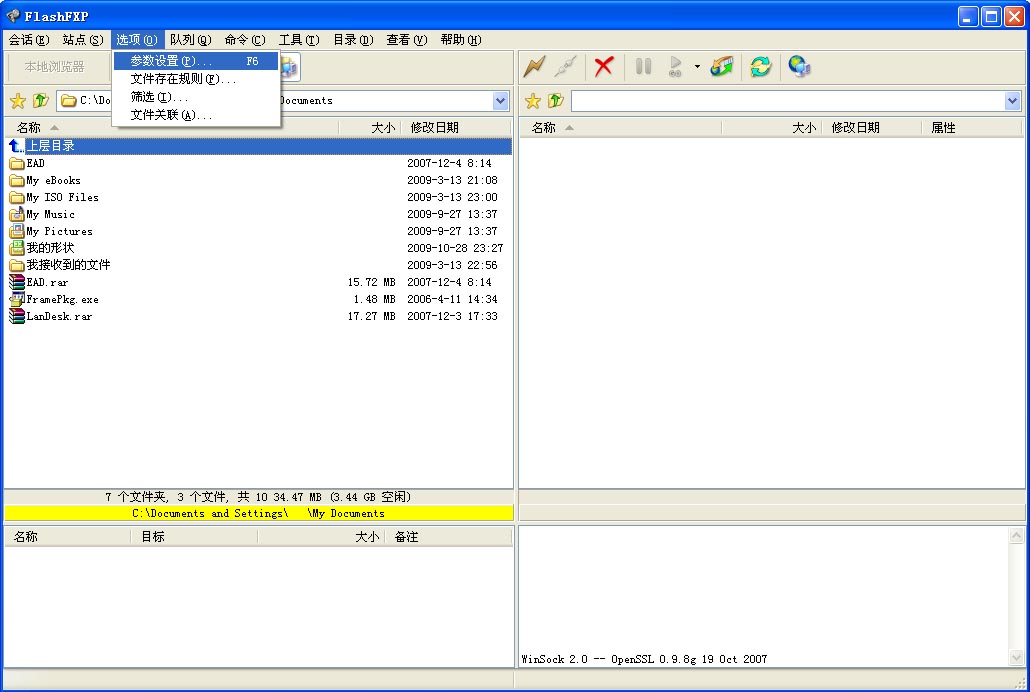
Task: Open 筛选(I)... from the dropdown menu
Action: pos(196,97)
